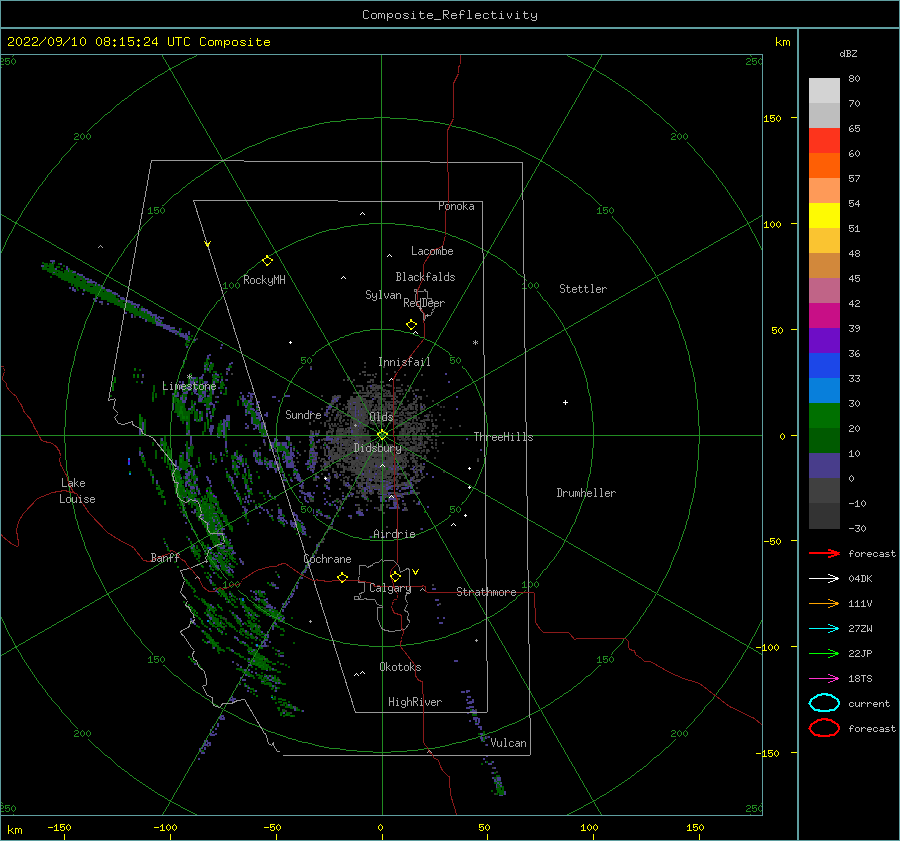Click the white asterisk marker northeast of Innisfail

pyautogui.click(x=475, y=343)
